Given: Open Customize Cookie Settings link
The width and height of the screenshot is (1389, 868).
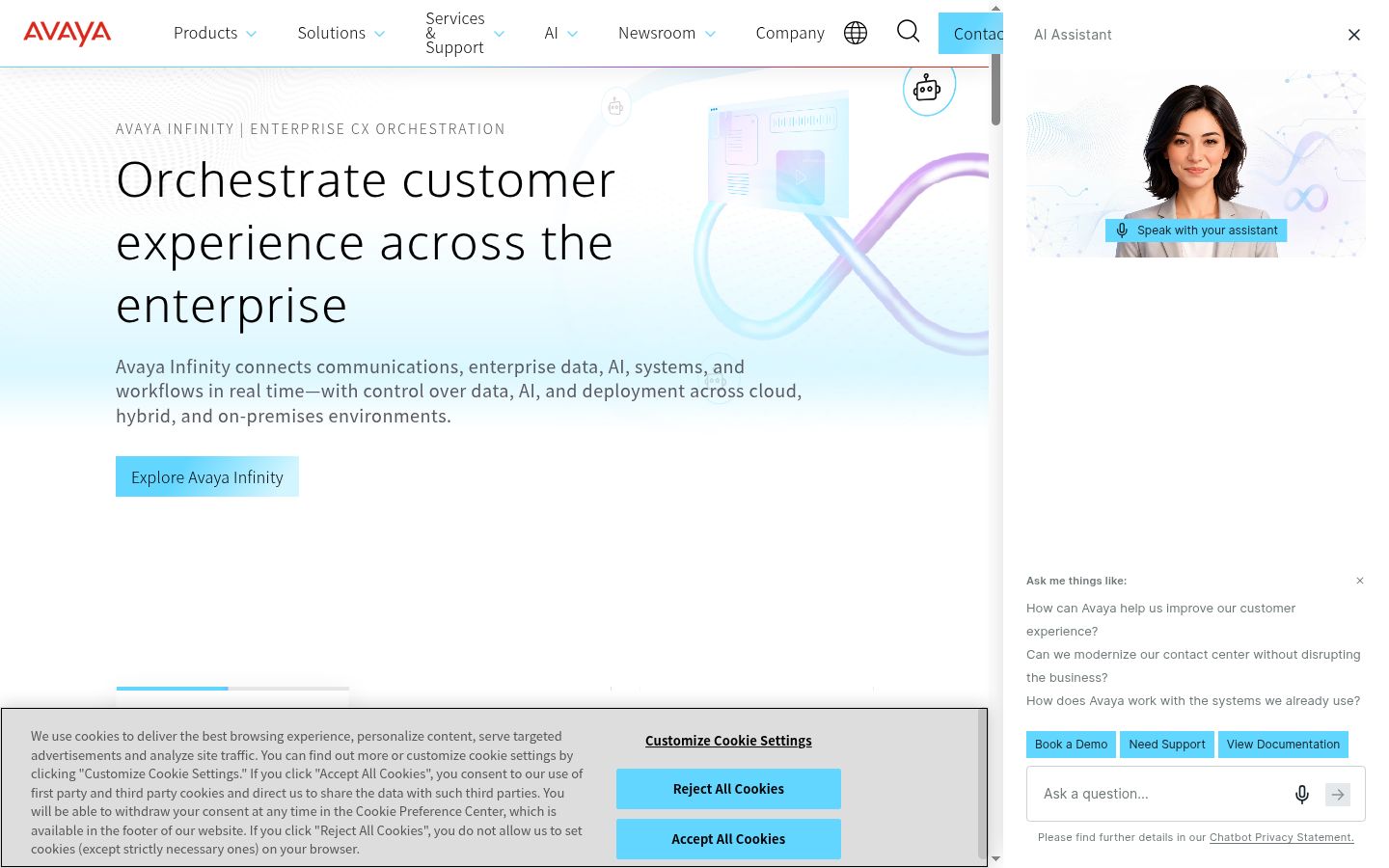Looking at the screenshot, I should point(728,741).
